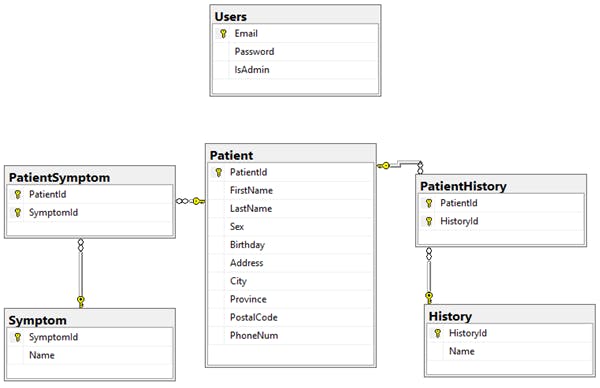Click relationship key endpoint above Symptom table
Image resolution: width=600 pixels, height=388 pixels.
(x=80, y=302)
